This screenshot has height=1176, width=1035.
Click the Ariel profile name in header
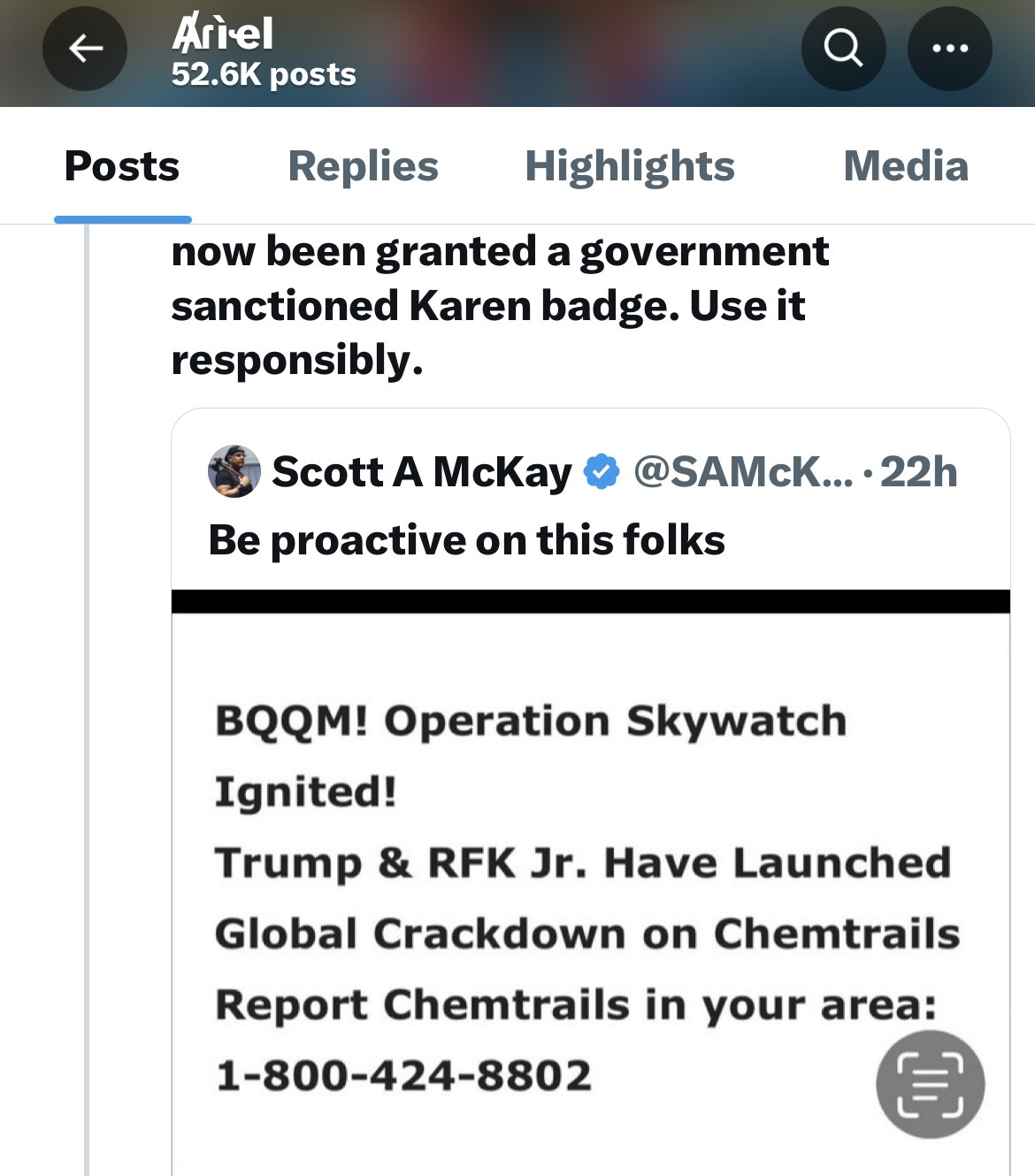point(222,34)
